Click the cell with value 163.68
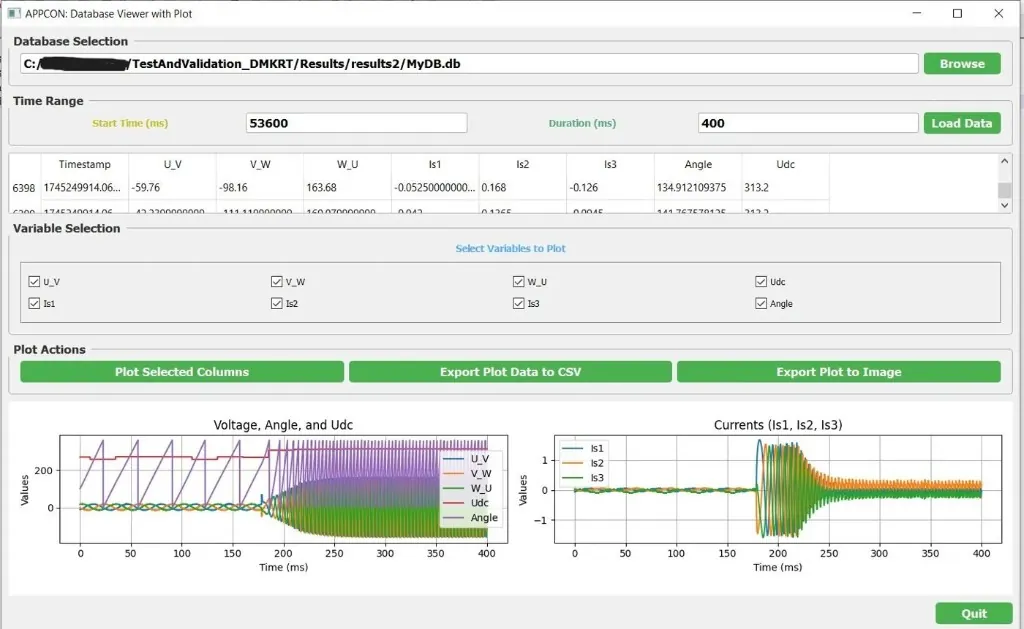 coord(347,187)
